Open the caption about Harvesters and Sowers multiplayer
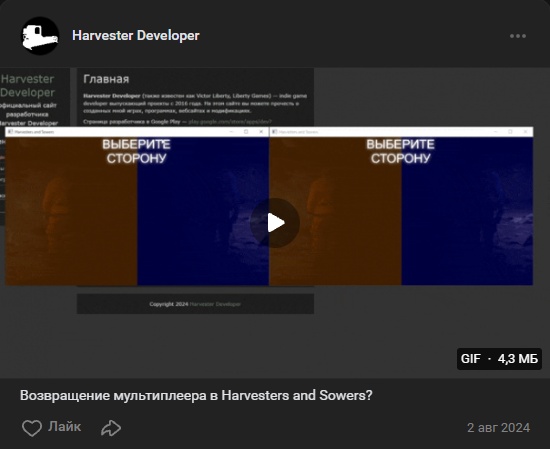 196,395
